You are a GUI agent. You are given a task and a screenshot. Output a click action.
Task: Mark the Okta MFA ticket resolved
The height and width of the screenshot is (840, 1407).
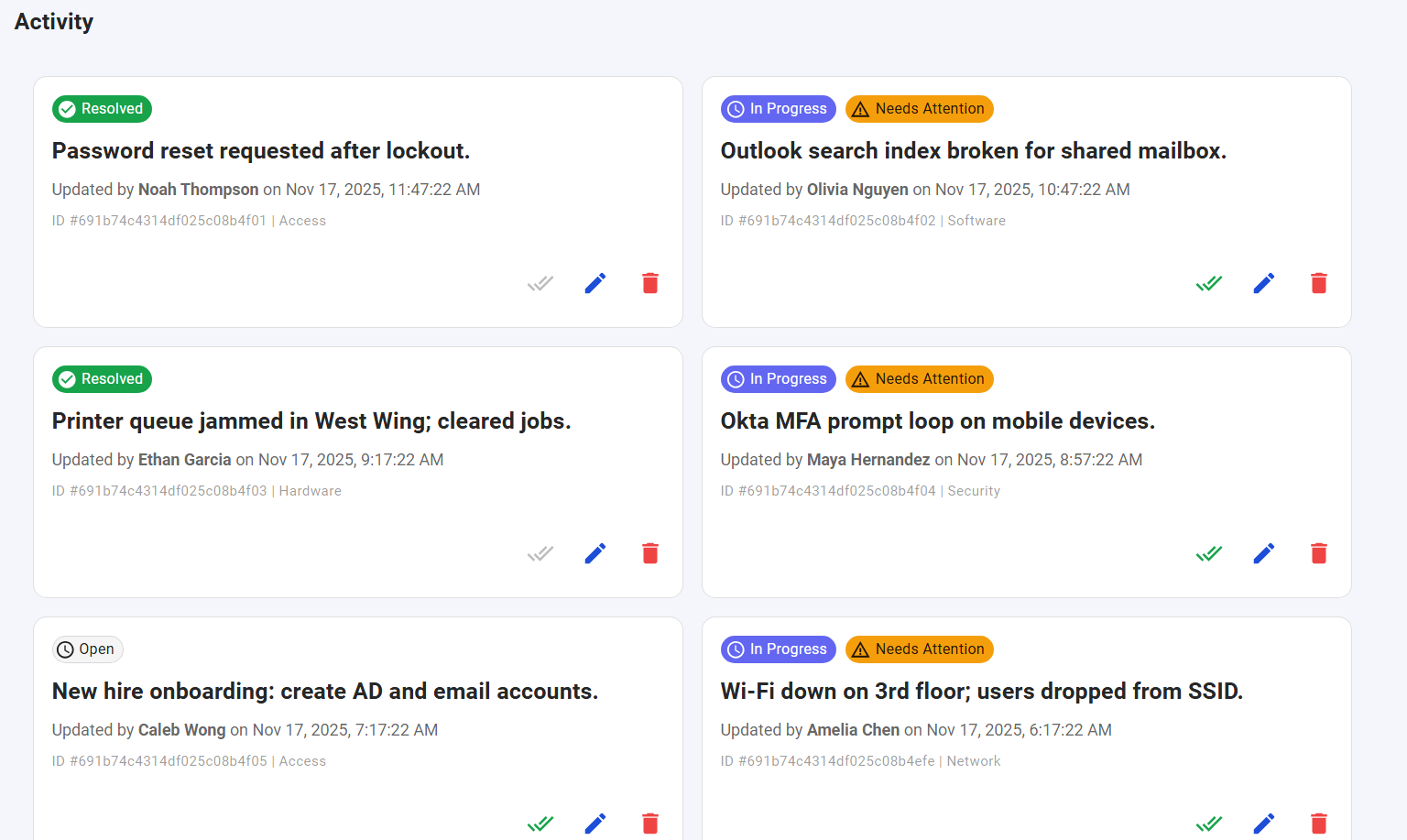(1208, 553)
